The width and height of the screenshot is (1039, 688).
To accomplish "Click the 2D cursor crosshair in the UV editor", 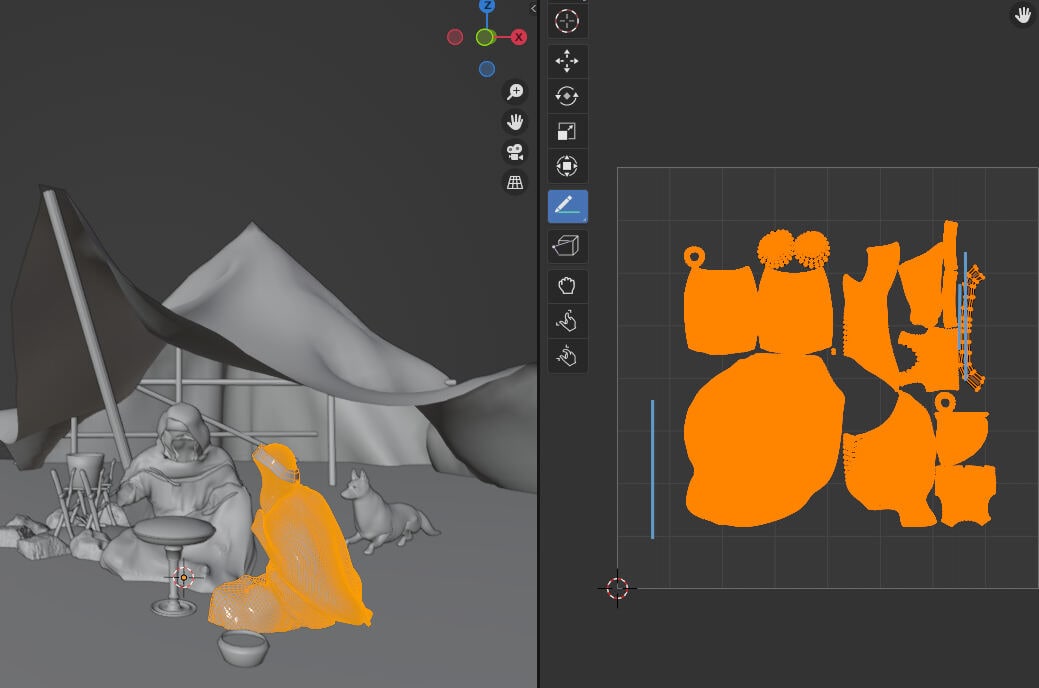I will (x=619, y=588).
